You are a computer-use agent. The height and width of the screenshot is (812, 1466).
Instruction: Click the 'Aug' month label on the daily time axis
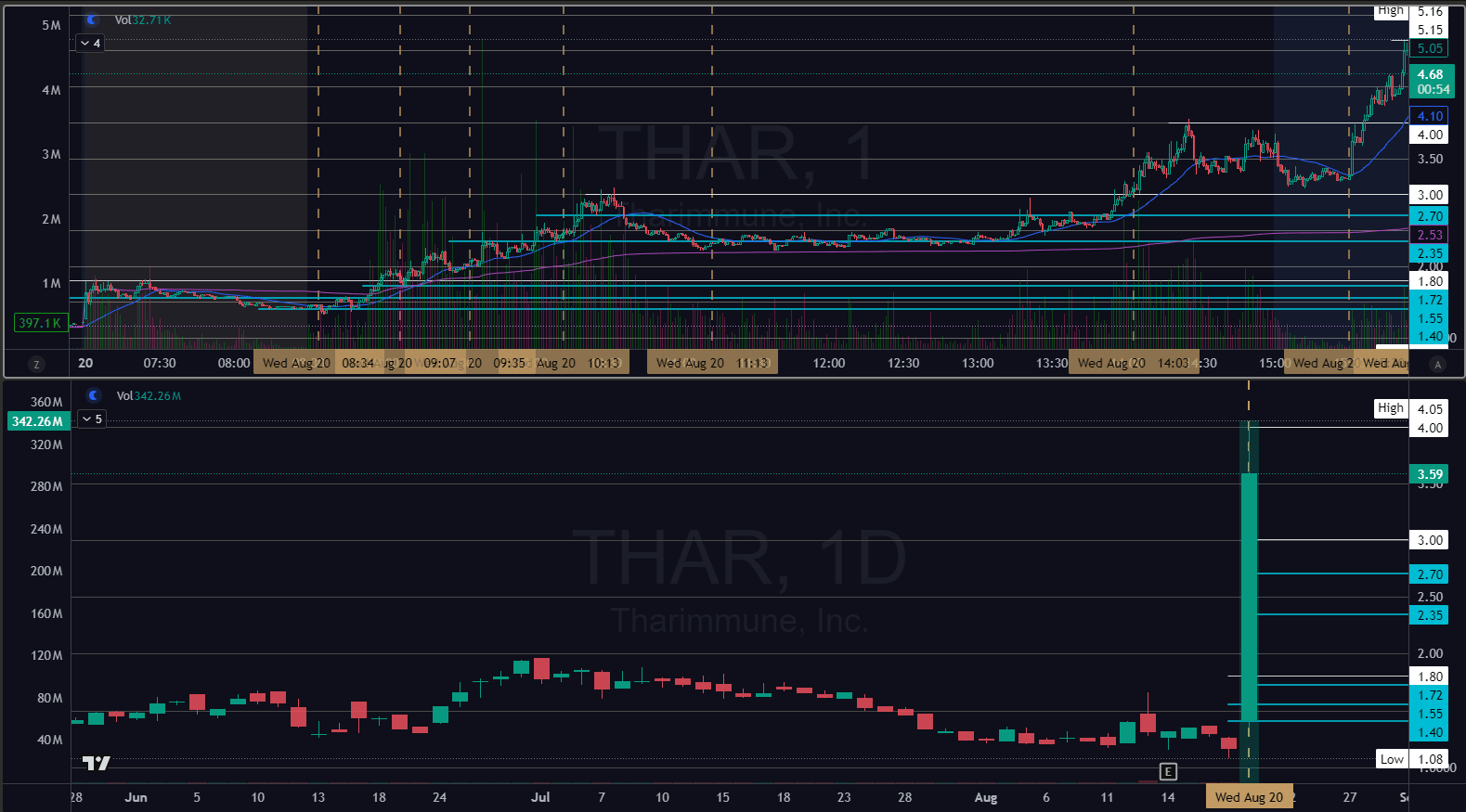click(986, 797)
